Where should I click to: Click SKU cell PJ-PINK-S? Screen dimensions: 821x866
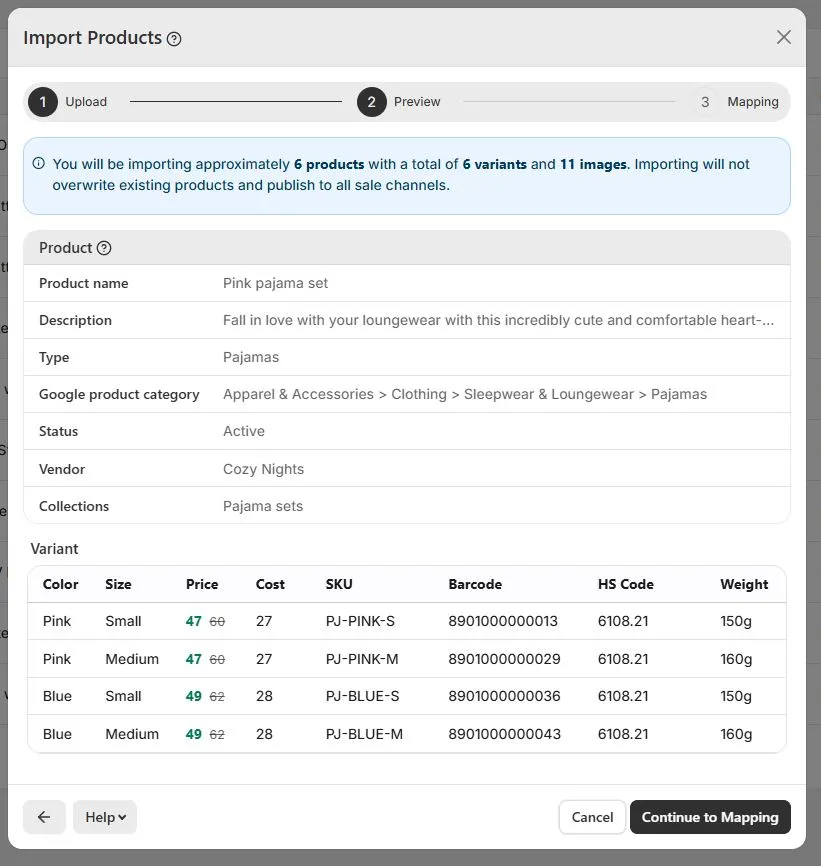[x=360, y=621]
